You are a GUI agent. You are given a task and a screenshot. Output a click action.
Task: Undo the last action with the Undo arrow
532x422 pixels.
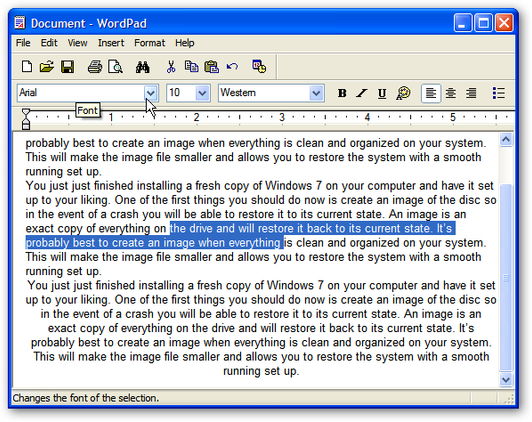click(232, 66)
